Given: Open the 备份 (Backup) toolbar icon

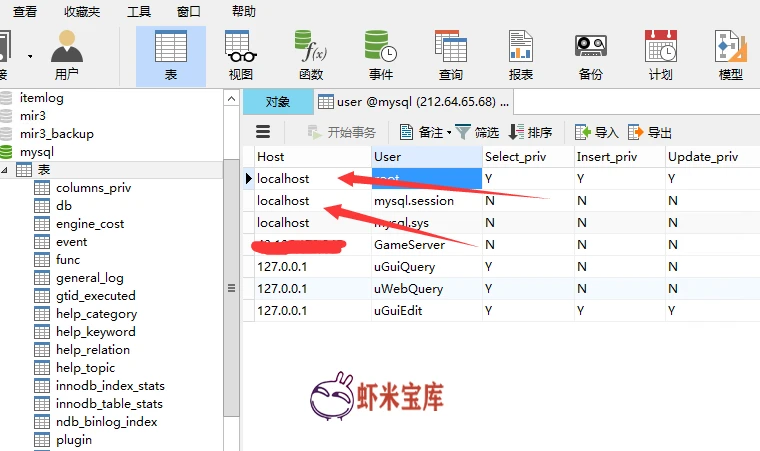Looking at the screenshot, I should (x=590, y=55).
